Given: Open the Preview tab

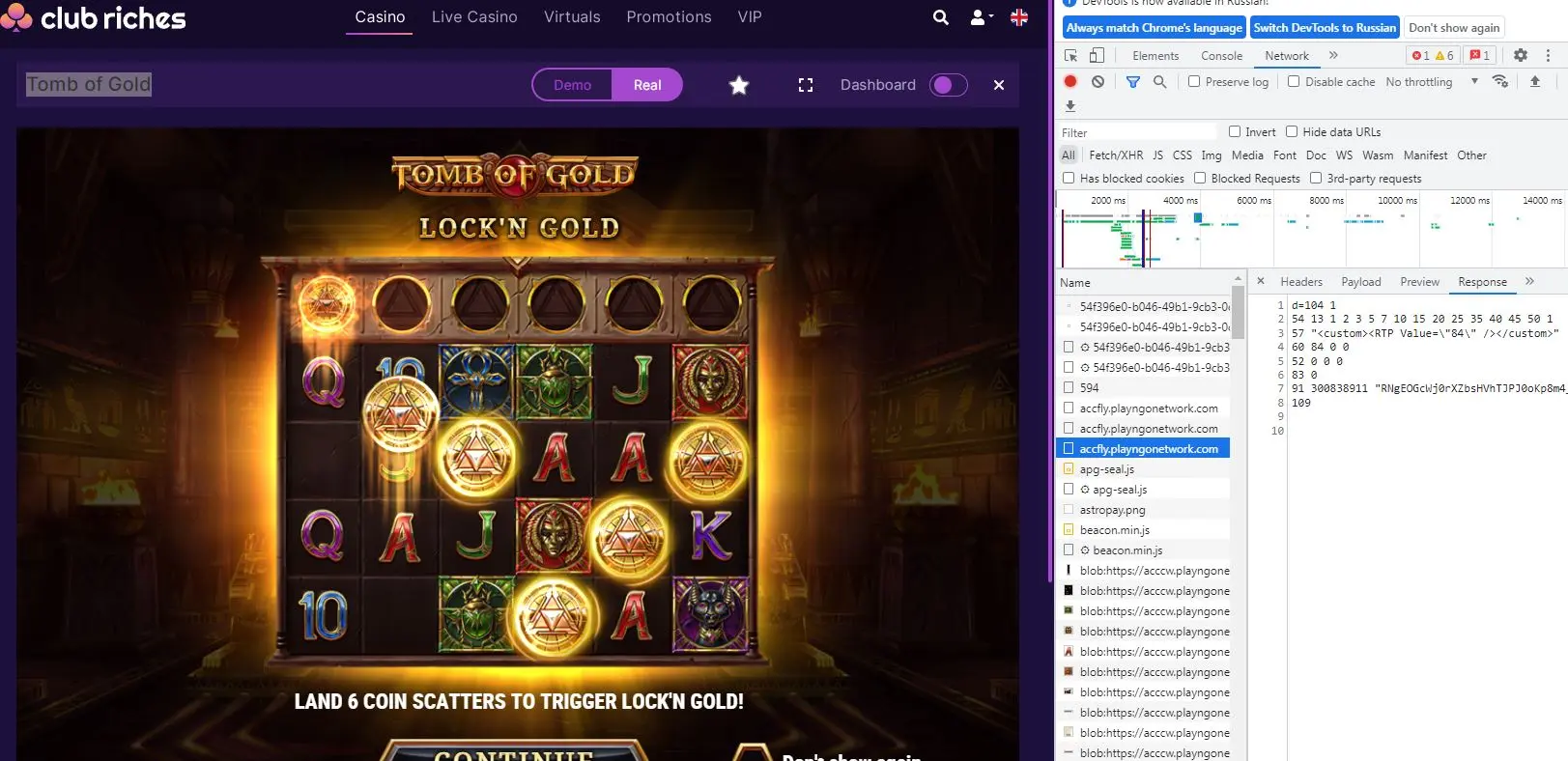Looking at the screenshot, I should [1419, 282].
